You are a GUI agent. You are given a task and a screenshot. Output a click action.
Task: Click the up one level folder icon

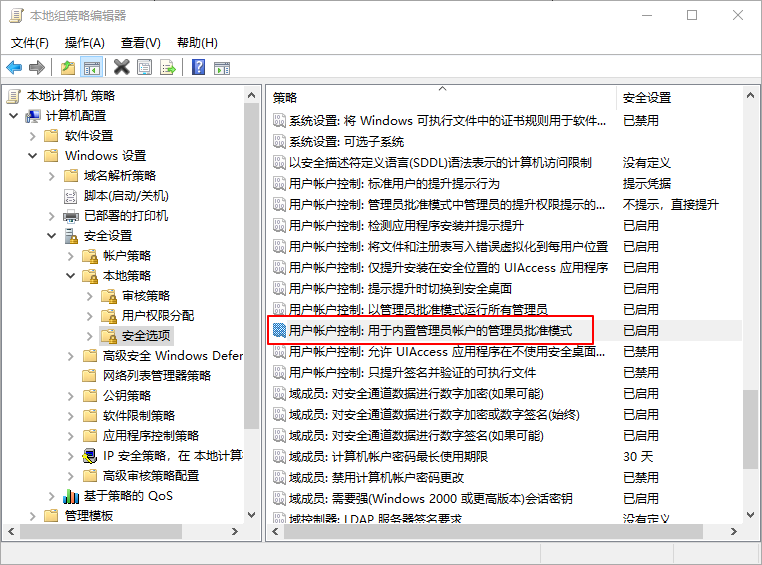coord(67,67)
